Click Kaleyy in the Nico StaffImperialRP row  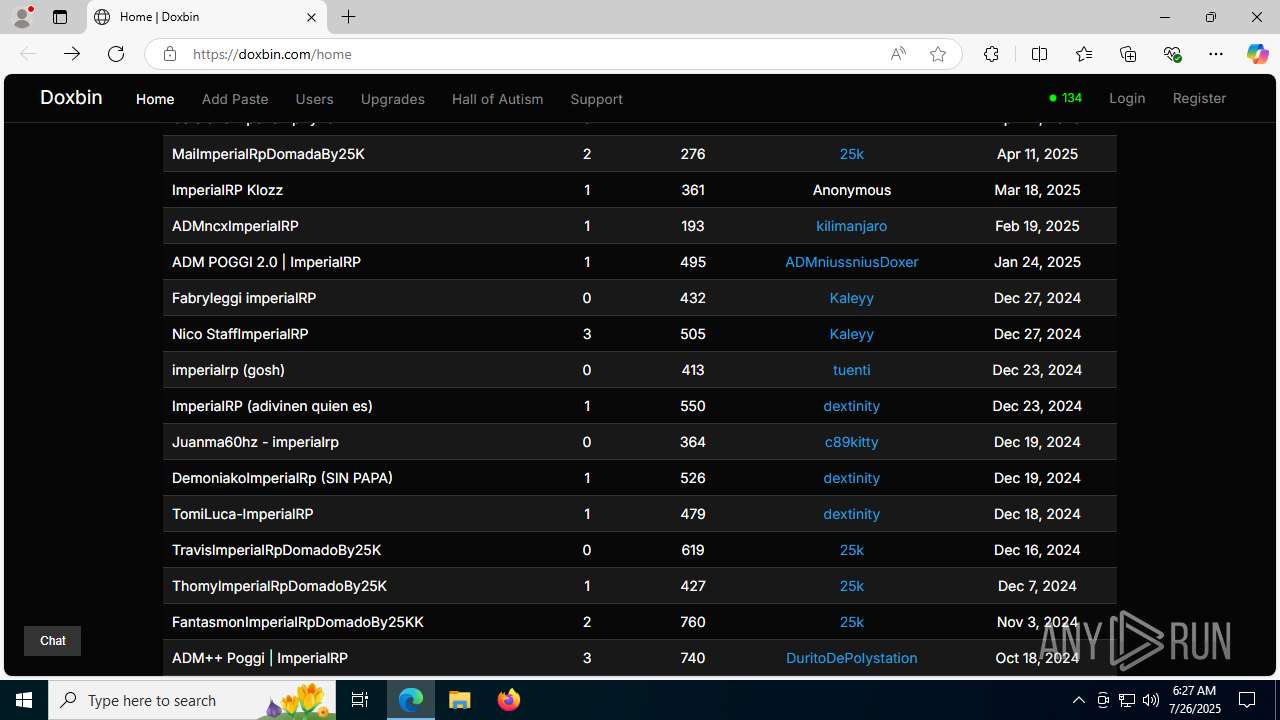[851, 334]
